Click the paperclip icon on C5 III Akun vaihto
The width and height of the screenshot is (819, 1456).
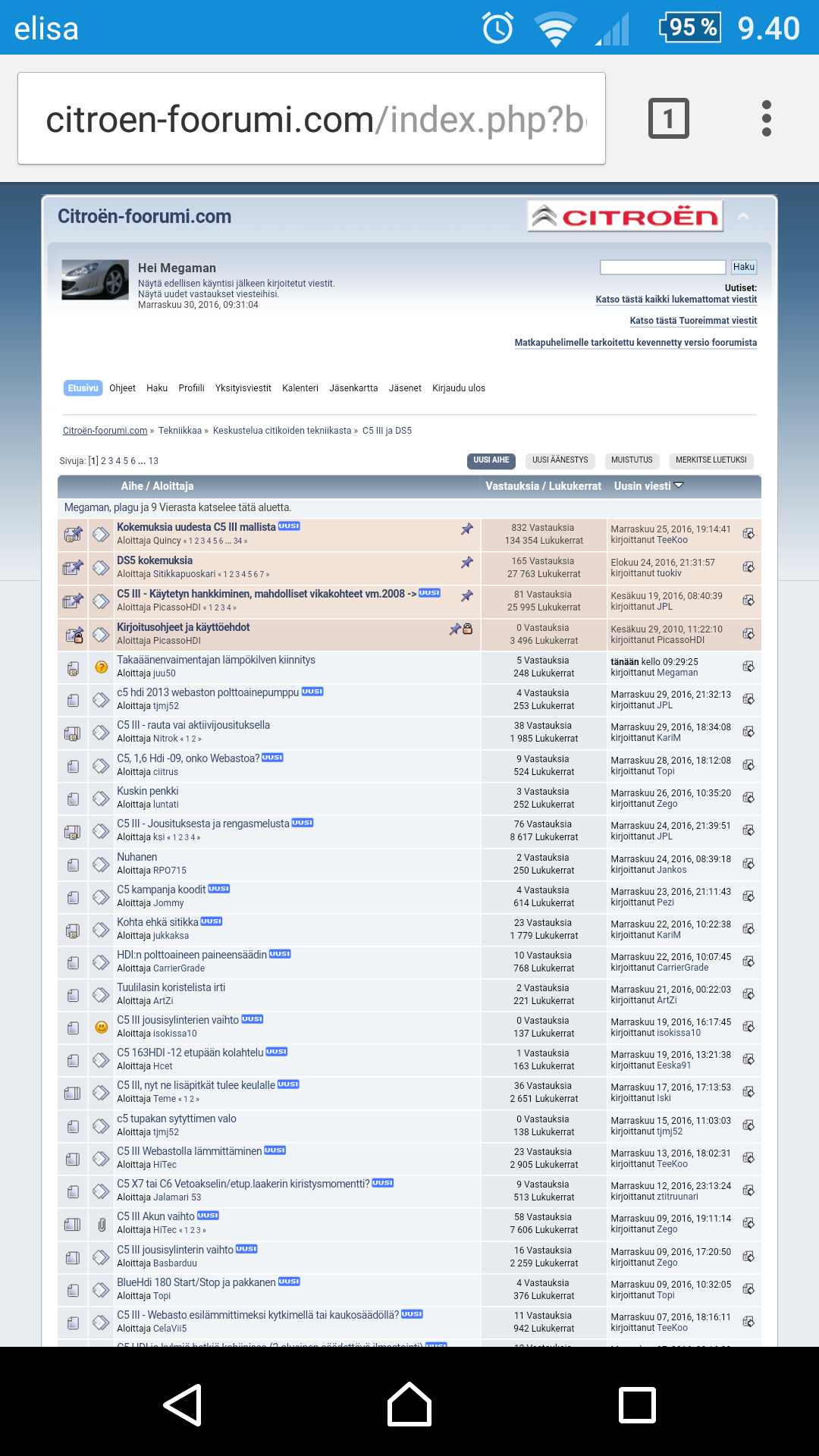(x=102, y=1224)
